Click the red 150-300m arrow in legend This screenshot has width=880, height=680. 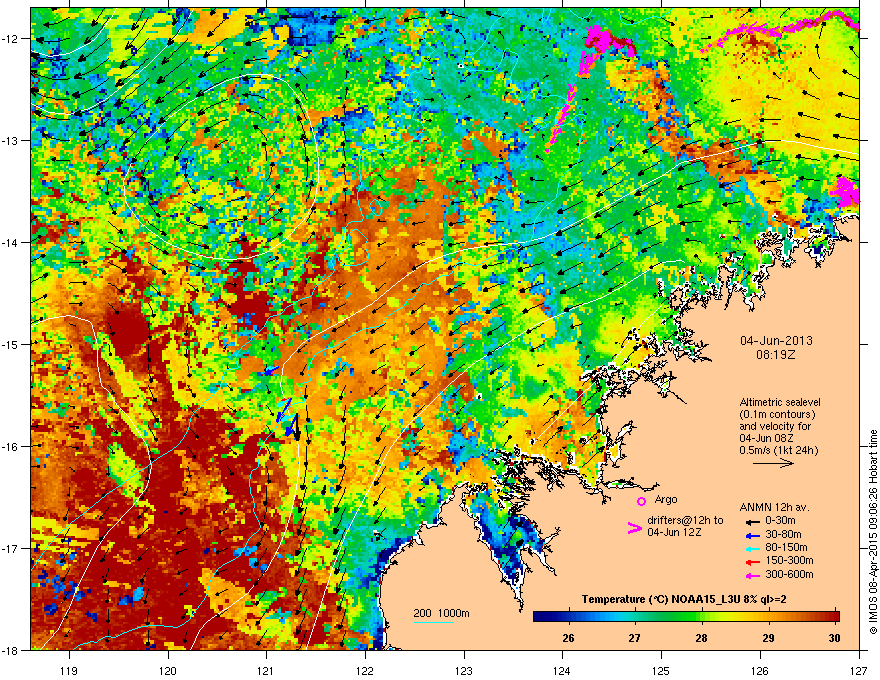click(752, 561)
